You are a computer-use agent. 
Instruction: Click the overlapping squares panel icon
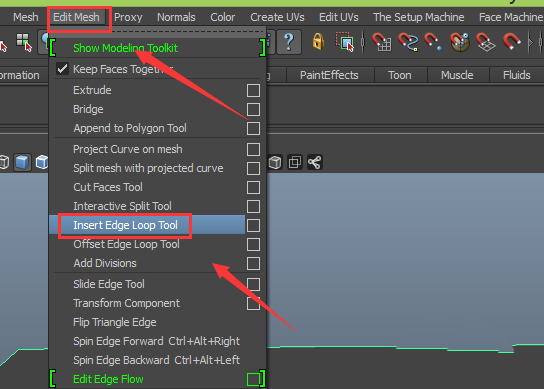(295, 162)
